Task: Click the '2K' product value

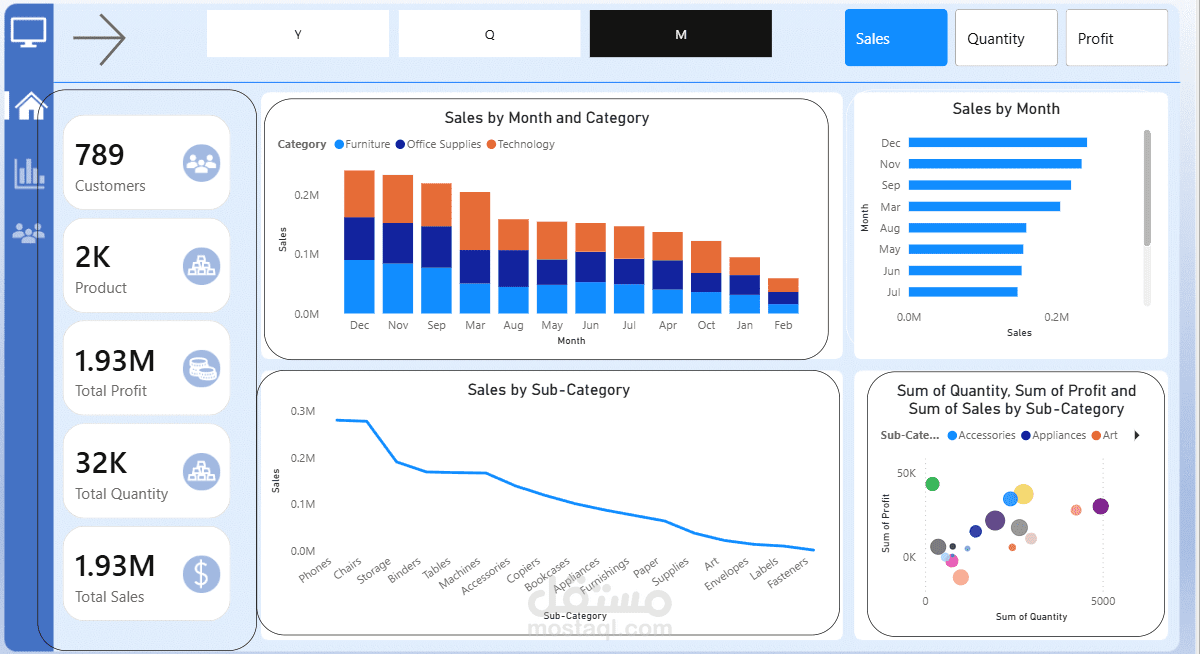Action: click(93, 257)
